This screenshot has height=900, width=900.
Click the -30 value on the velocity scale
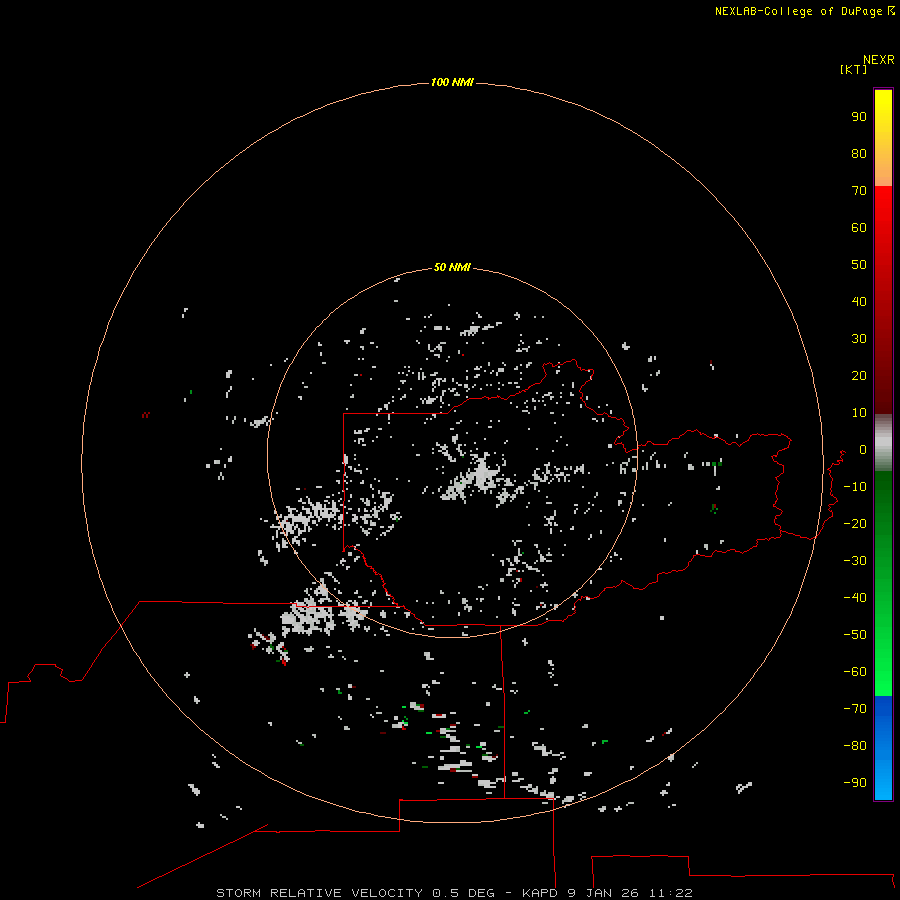coord(855,561)
